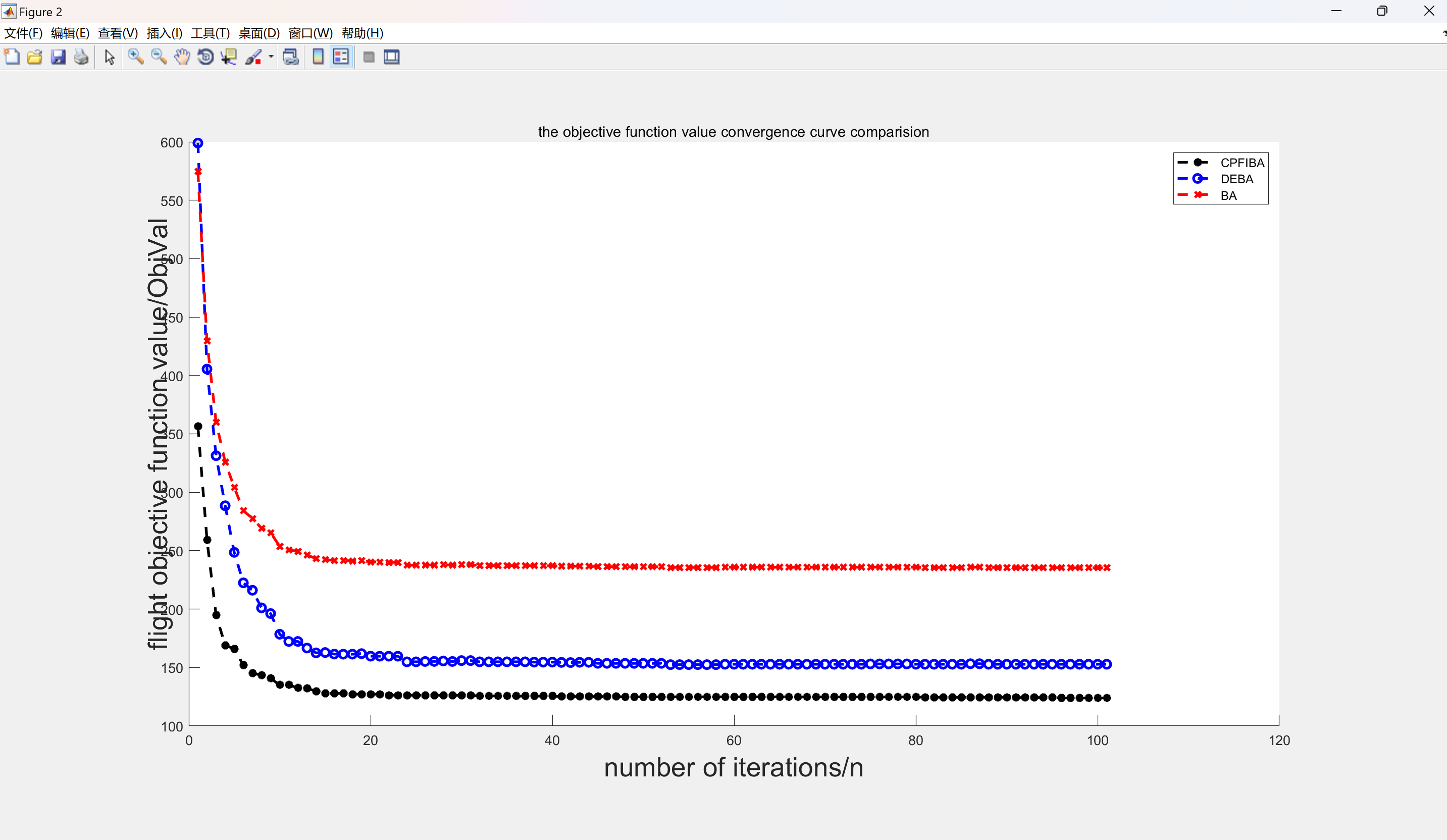Select the Zoom Out magnifier tool
This screenshot has height=840, width=1447.
[159, 57]
